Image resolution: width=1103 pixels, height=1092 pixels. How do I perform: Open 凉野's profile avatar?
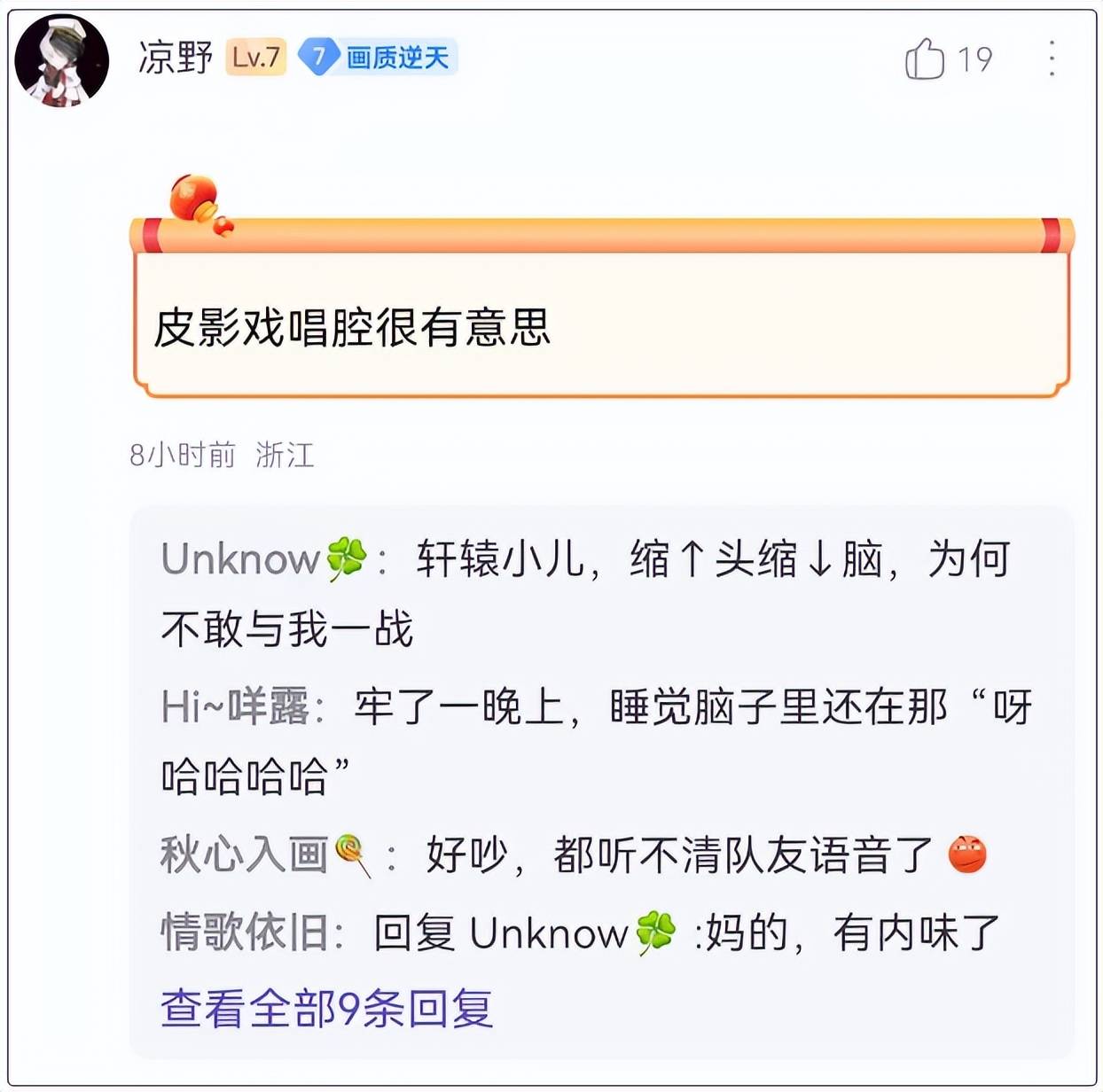[x=61, y=59]
